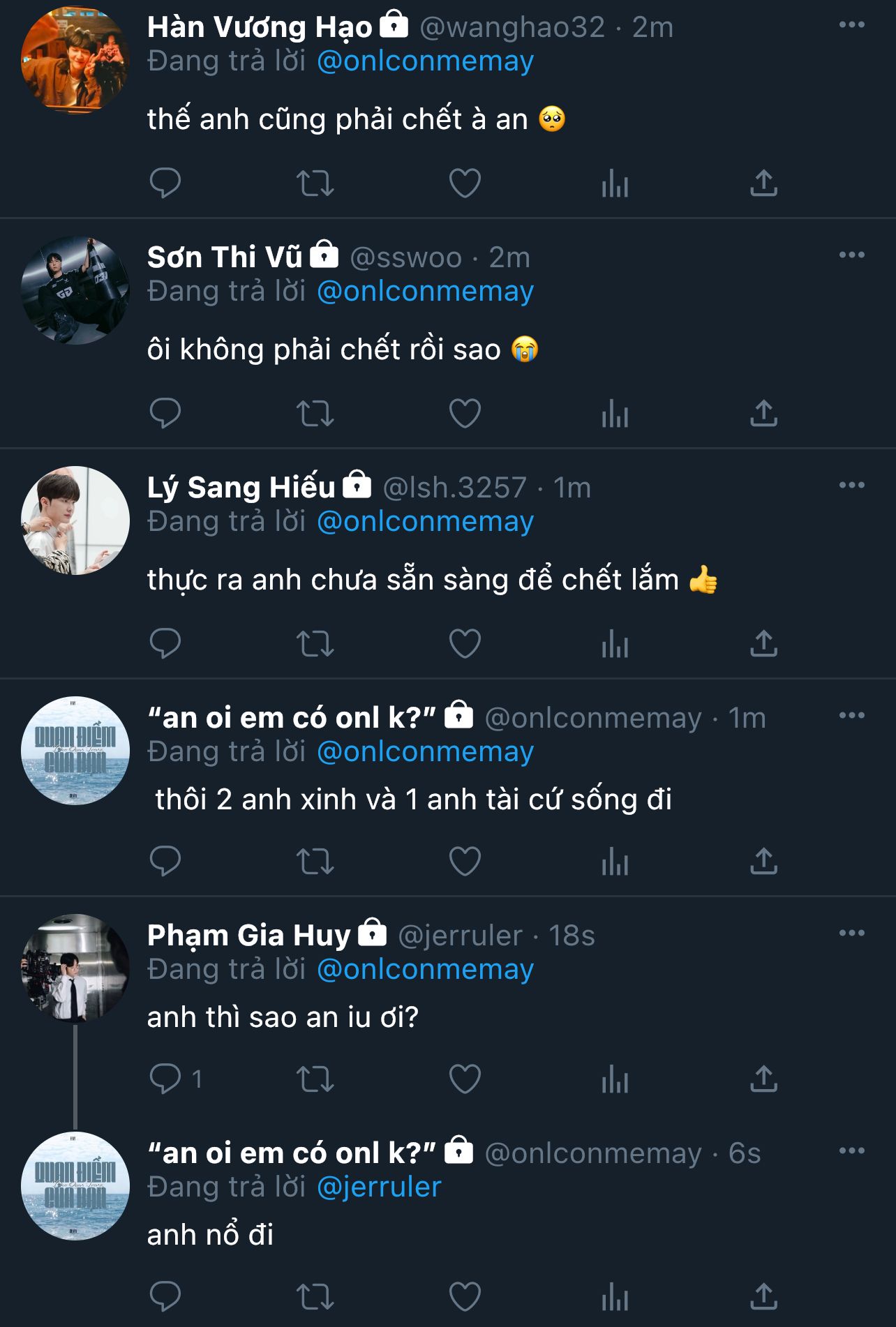Share Phạm Gia Huy's tweet
The width and height of the screenshot is (896, 1327).
coord(763,1079)
